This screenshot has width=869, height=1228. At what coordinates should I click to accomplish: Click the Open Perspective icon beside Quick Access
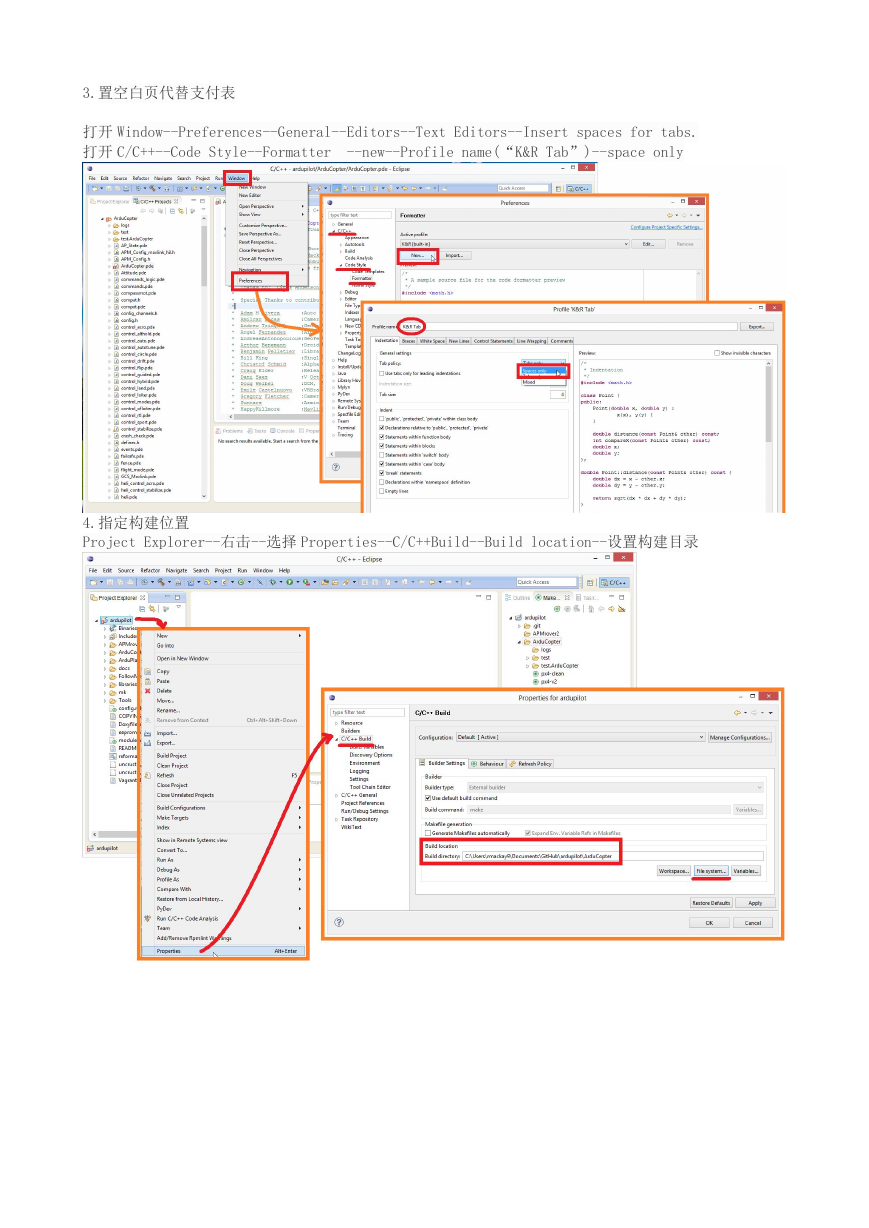pos(590,582)
